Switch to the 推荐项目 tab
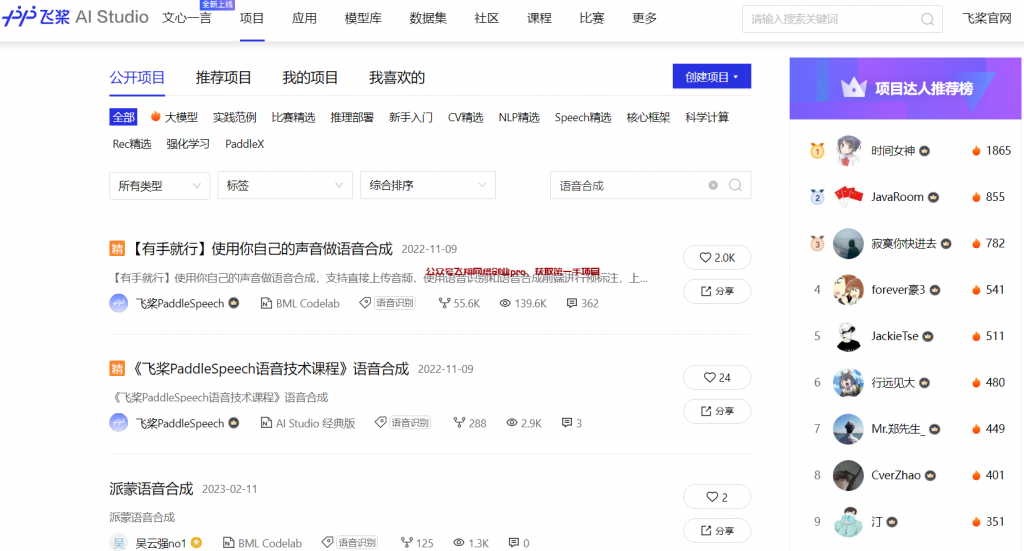This screenshot has height=551, width=1024. (223, 77)
